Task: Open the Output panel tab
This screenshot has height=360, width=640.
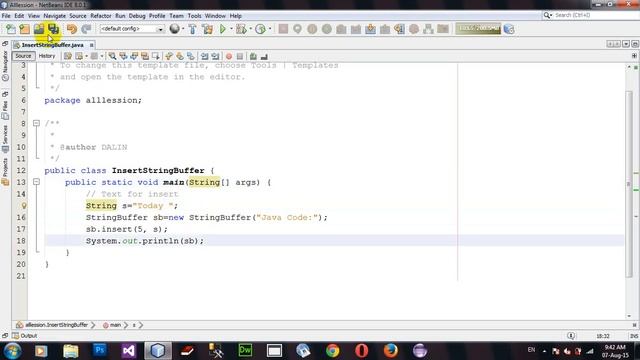Action: click(24, 336)
